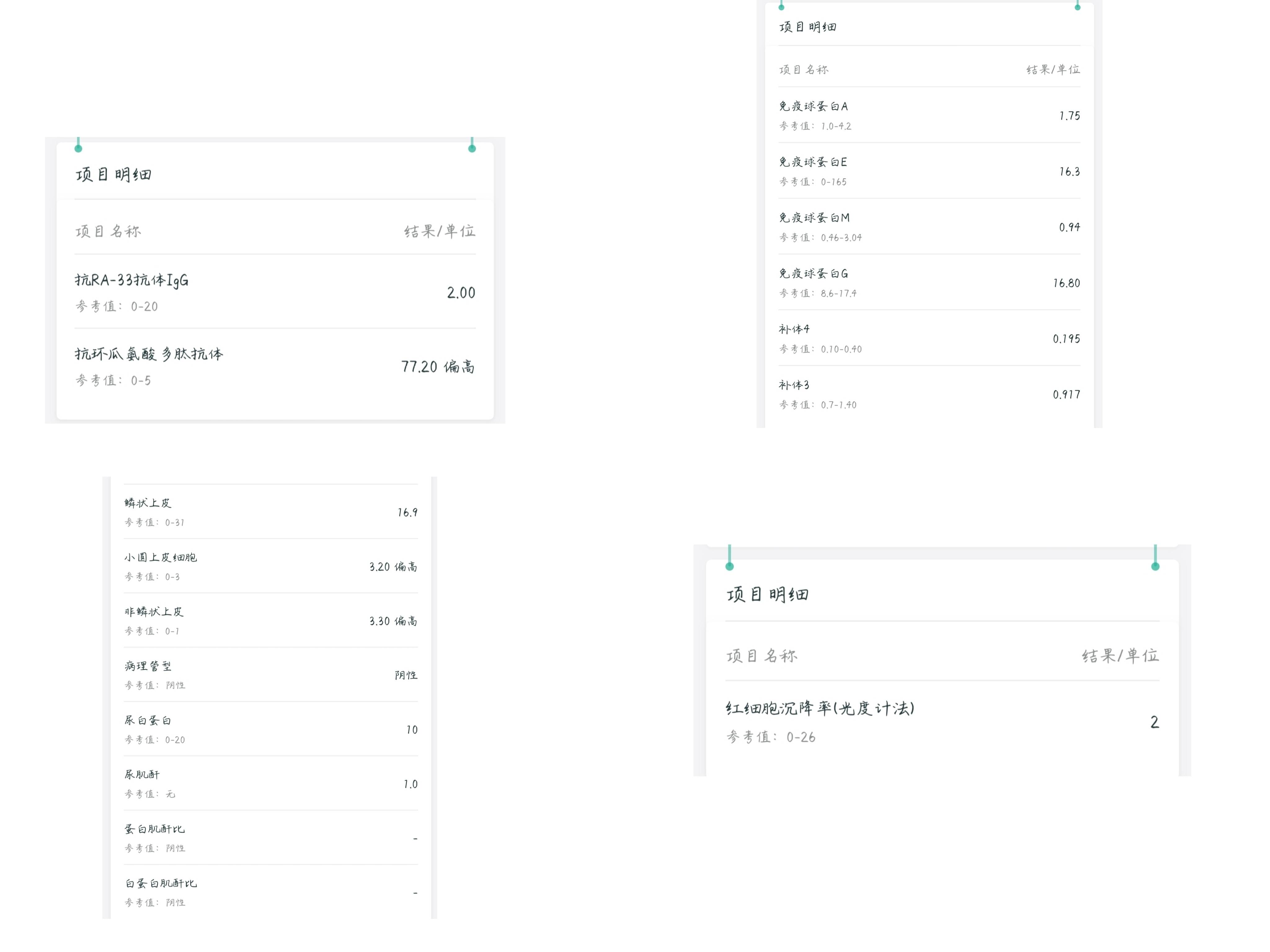Image resolution: width=1270 pixels, height=952 pixels.
Task: Click the 项目明细 header in the bottom-right card
Action: 768,594
